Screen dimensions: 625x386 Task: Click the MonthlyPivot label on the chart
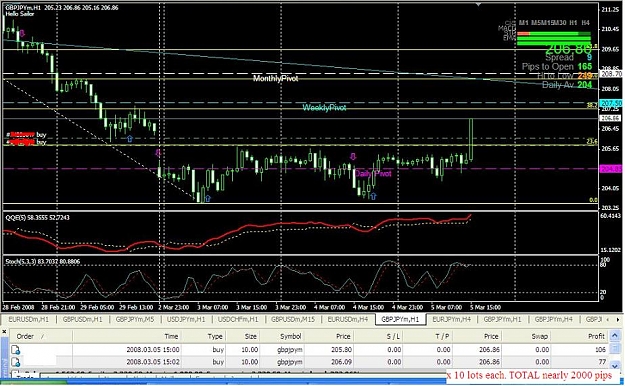click(x=275, y=78)
